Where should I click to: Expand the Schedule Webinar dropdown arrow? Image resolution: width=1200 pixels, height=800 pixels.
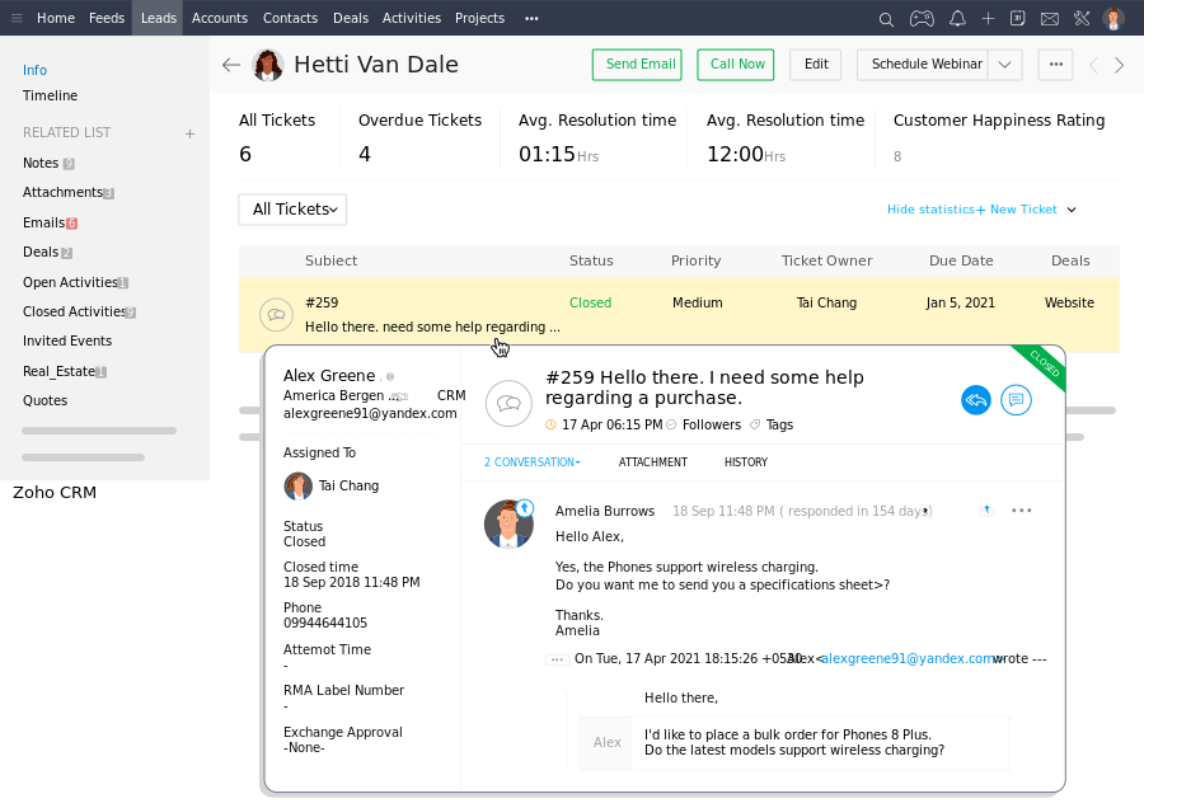[1004, 64]
